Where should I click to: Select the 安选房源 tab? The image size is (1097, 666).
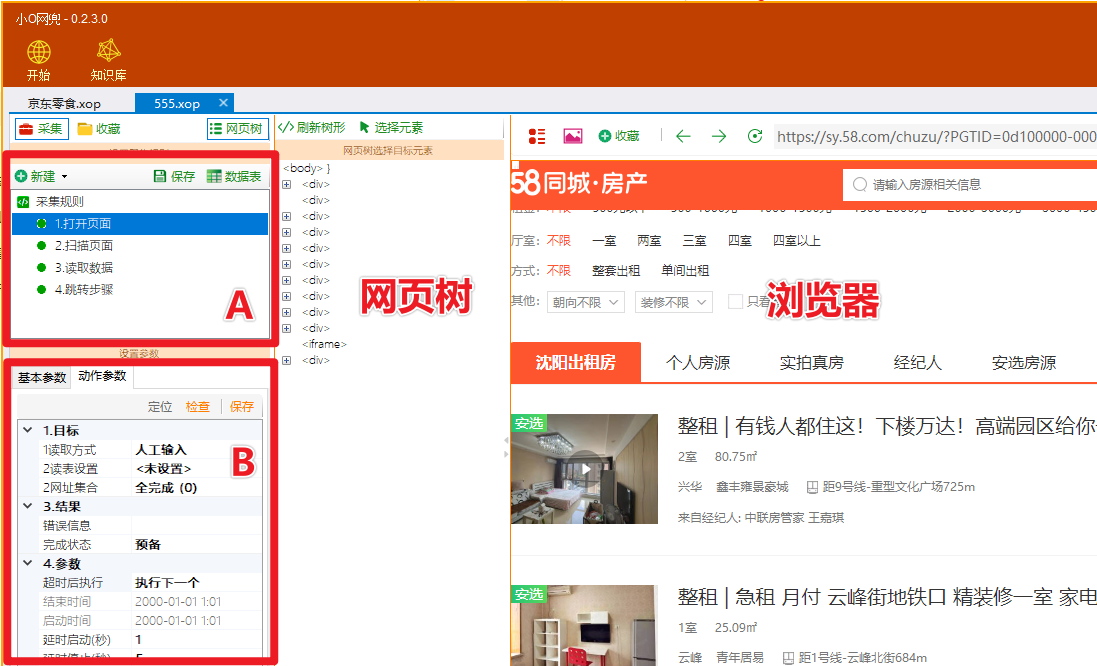point(1024,363)
